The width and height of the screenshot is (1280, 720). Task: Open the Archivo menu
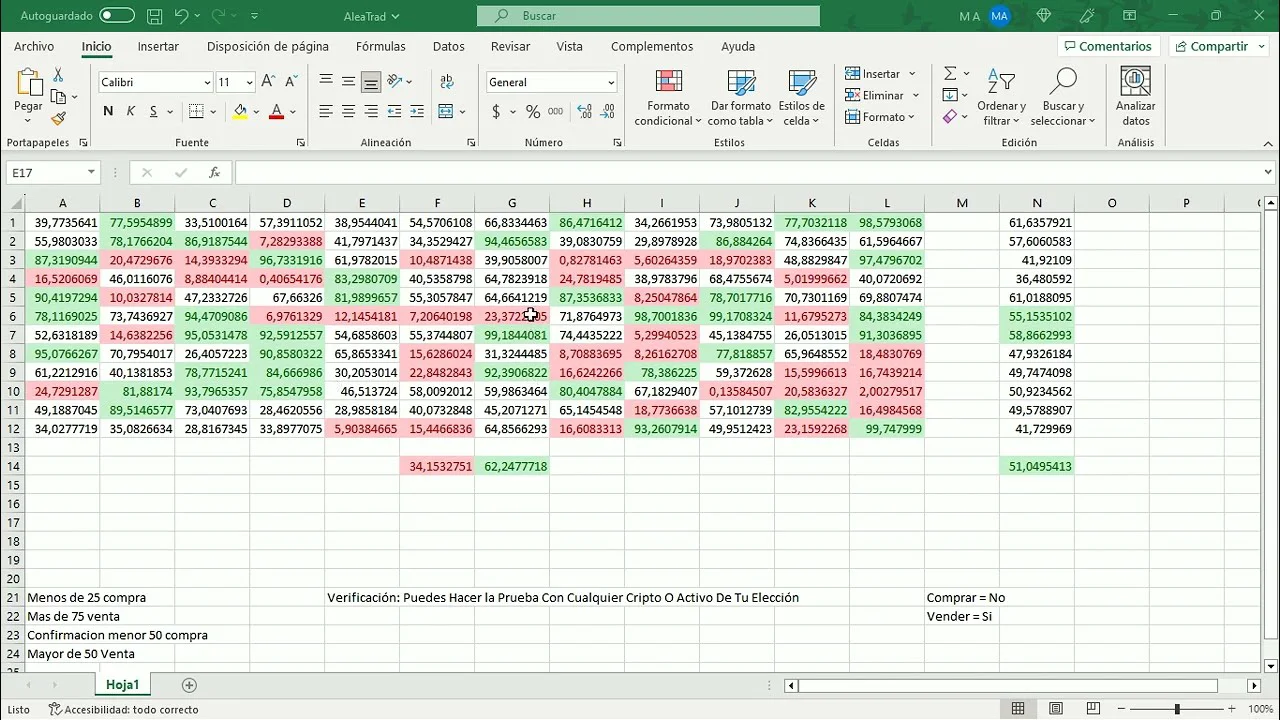click(34, 46)
